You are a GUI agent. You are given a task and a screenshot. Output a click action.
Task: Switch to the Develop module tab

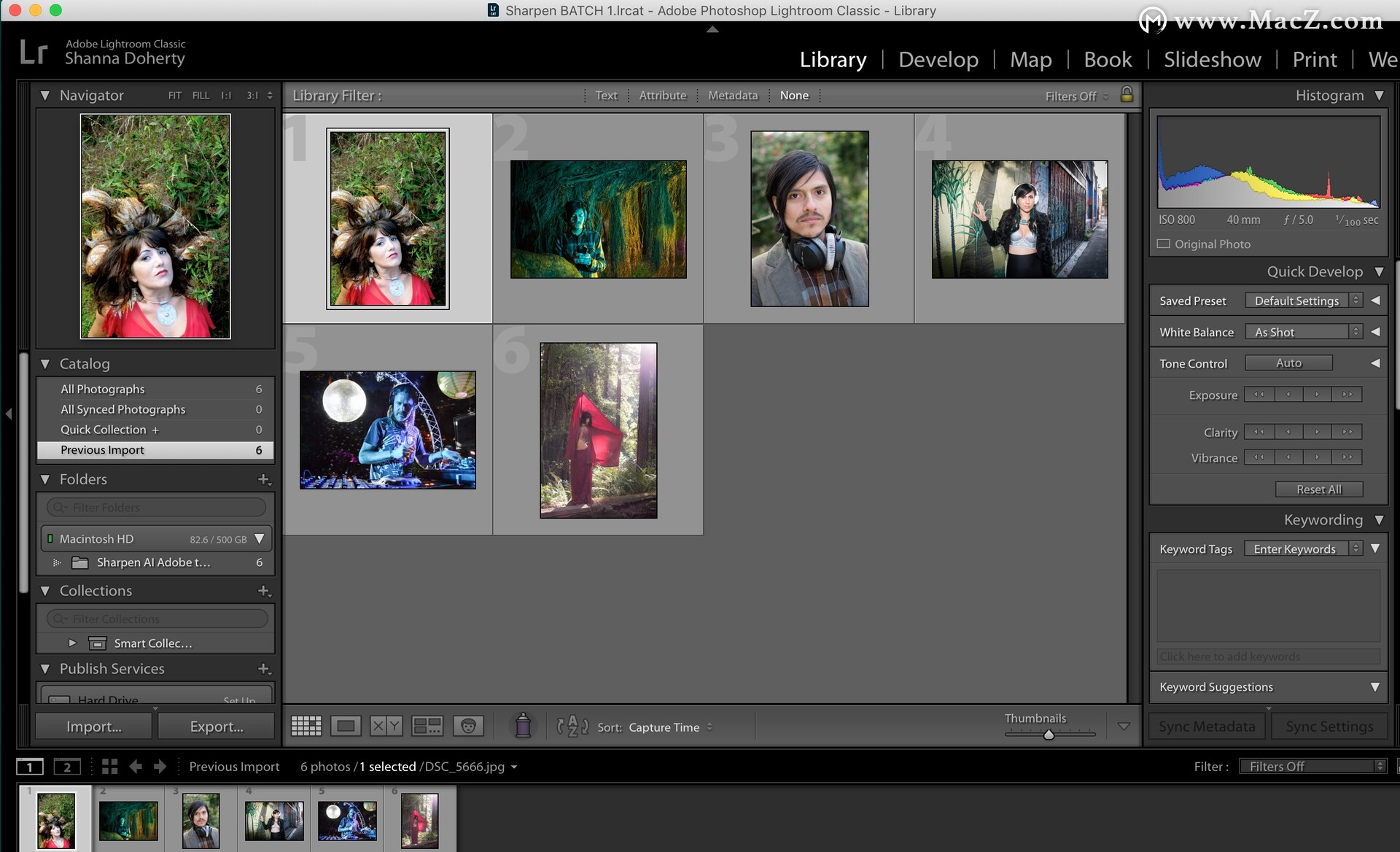[938, 58]
